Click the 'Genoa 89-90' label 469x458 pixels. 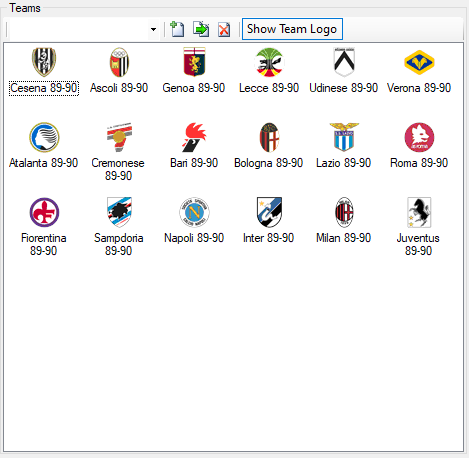[x=194, y=88]
